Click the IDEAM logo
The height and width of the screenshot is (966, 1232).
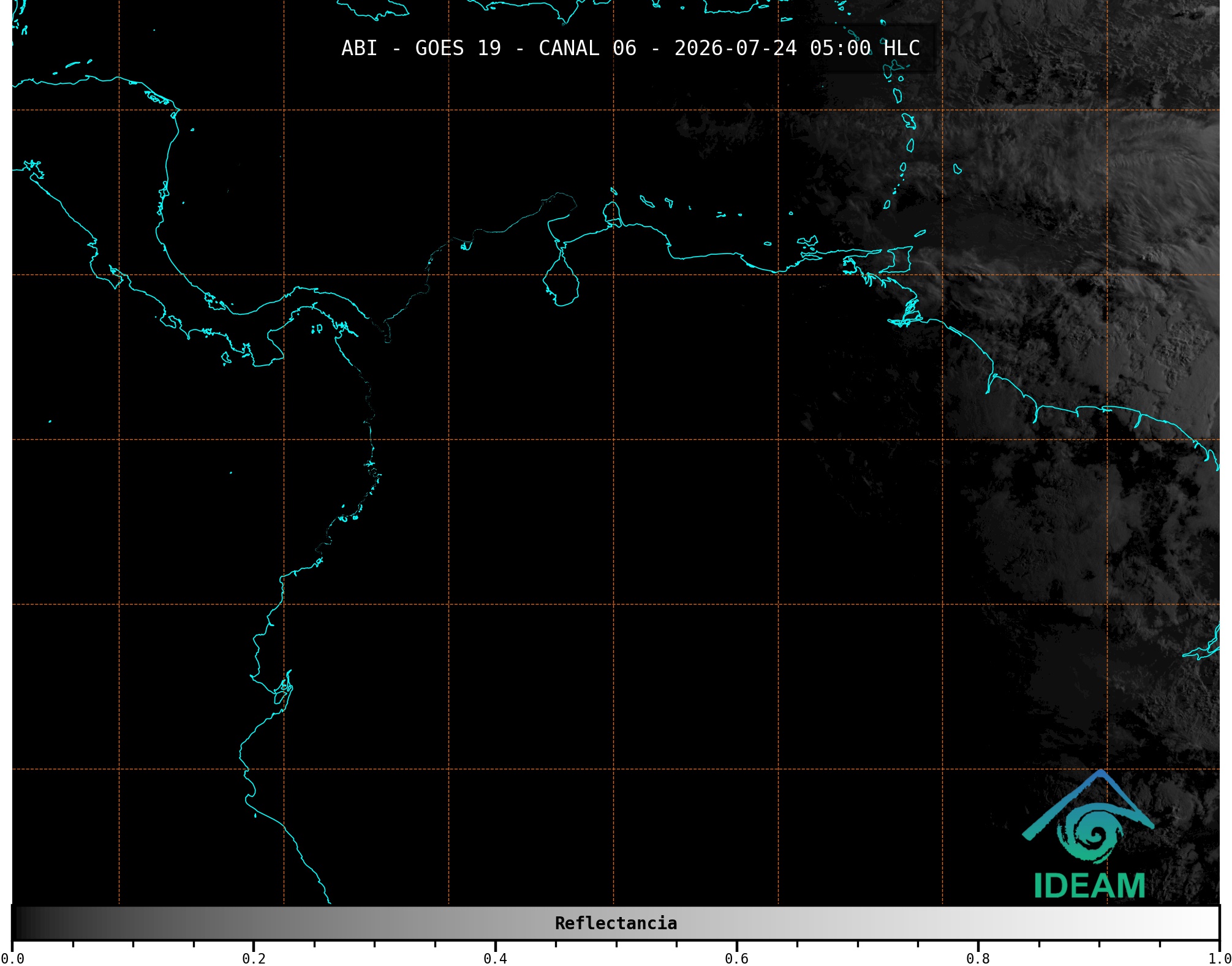(x=1089, y=834)
